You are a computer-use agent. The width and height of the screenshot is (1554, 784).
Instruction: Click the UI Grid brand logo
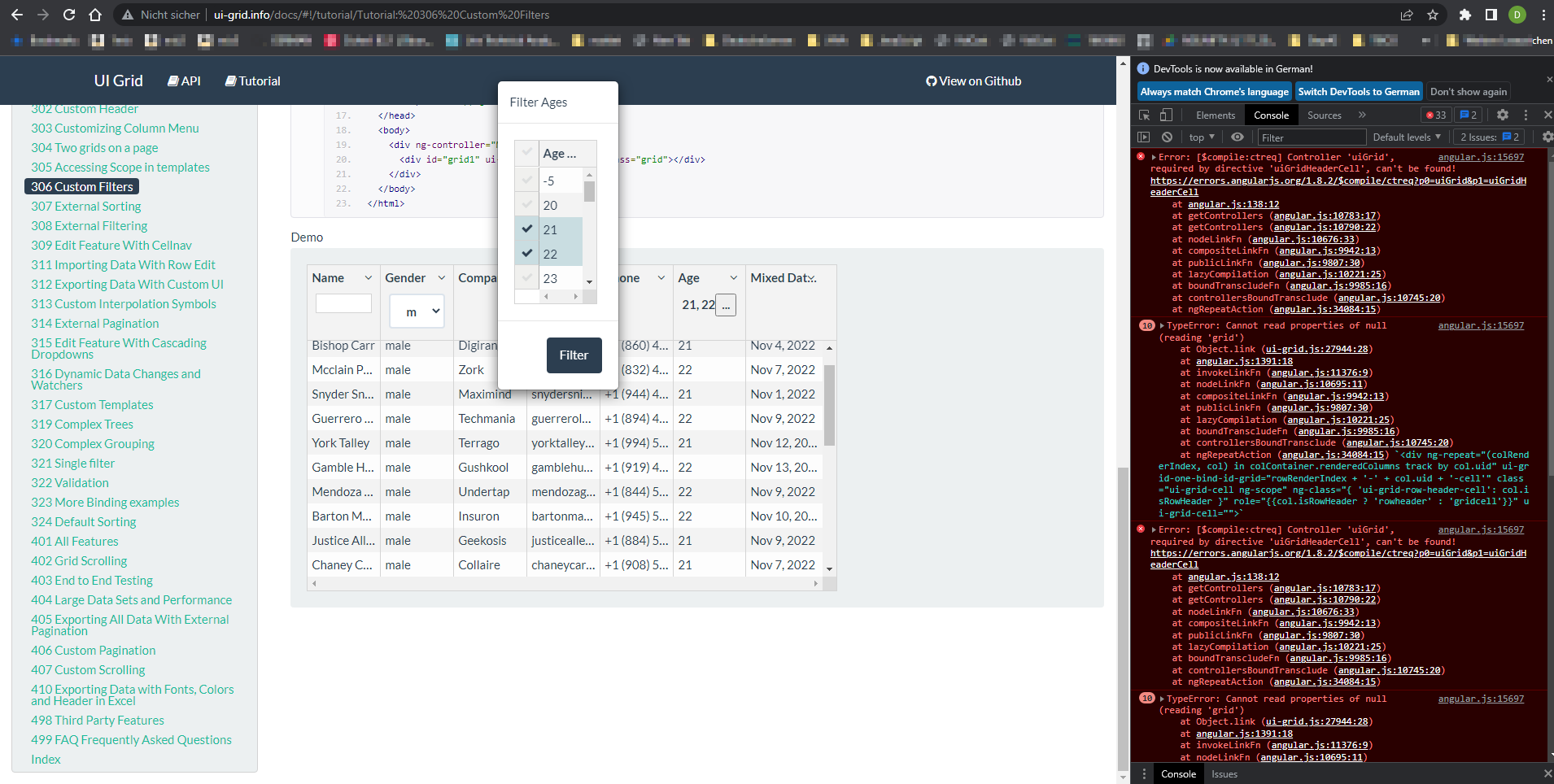pos(118,81)
